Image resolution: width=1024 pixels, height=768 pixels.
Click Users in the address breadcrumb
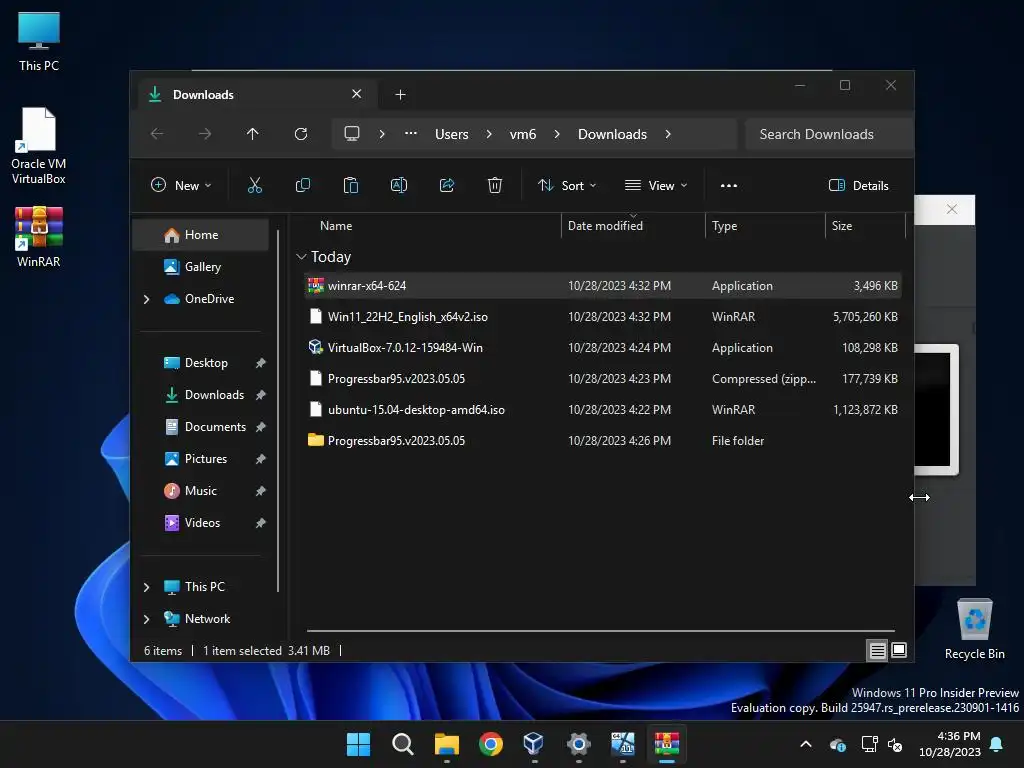451,134
